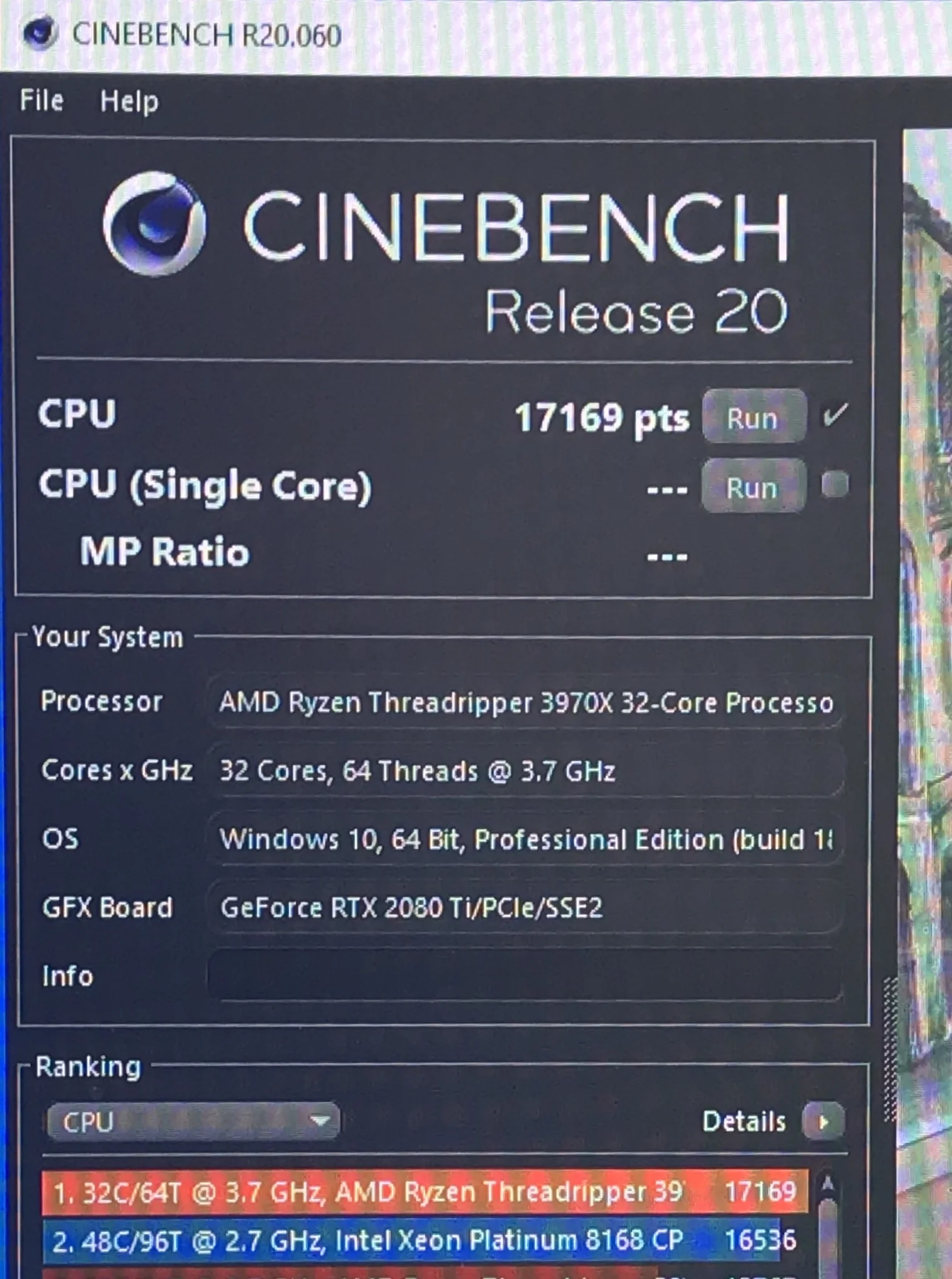Uncheck the CPU test checkbox
This screenshot has width=952, height=1279.
(x=835, y=415)
